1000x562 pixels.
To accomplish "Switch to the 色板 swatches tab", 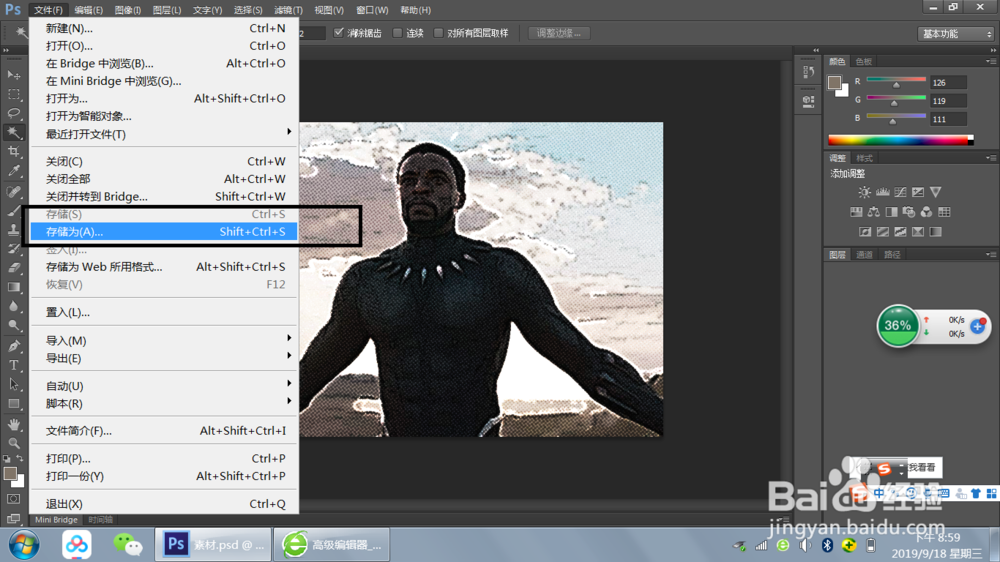I will [x=864, y=61].
